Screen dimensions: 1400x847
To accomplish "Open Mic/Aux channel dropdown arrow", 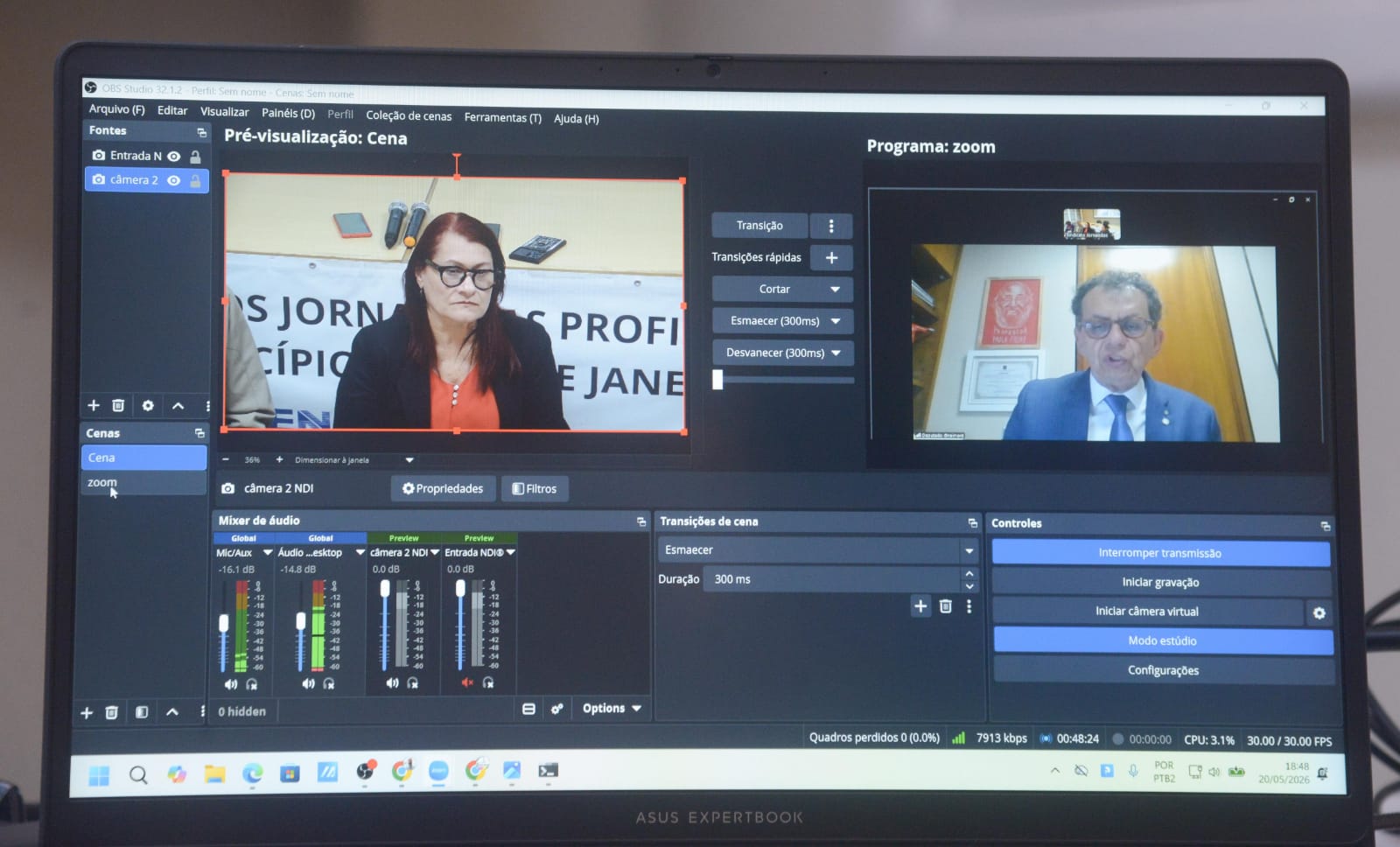I will pyautogui.click(x=268, y=553).
